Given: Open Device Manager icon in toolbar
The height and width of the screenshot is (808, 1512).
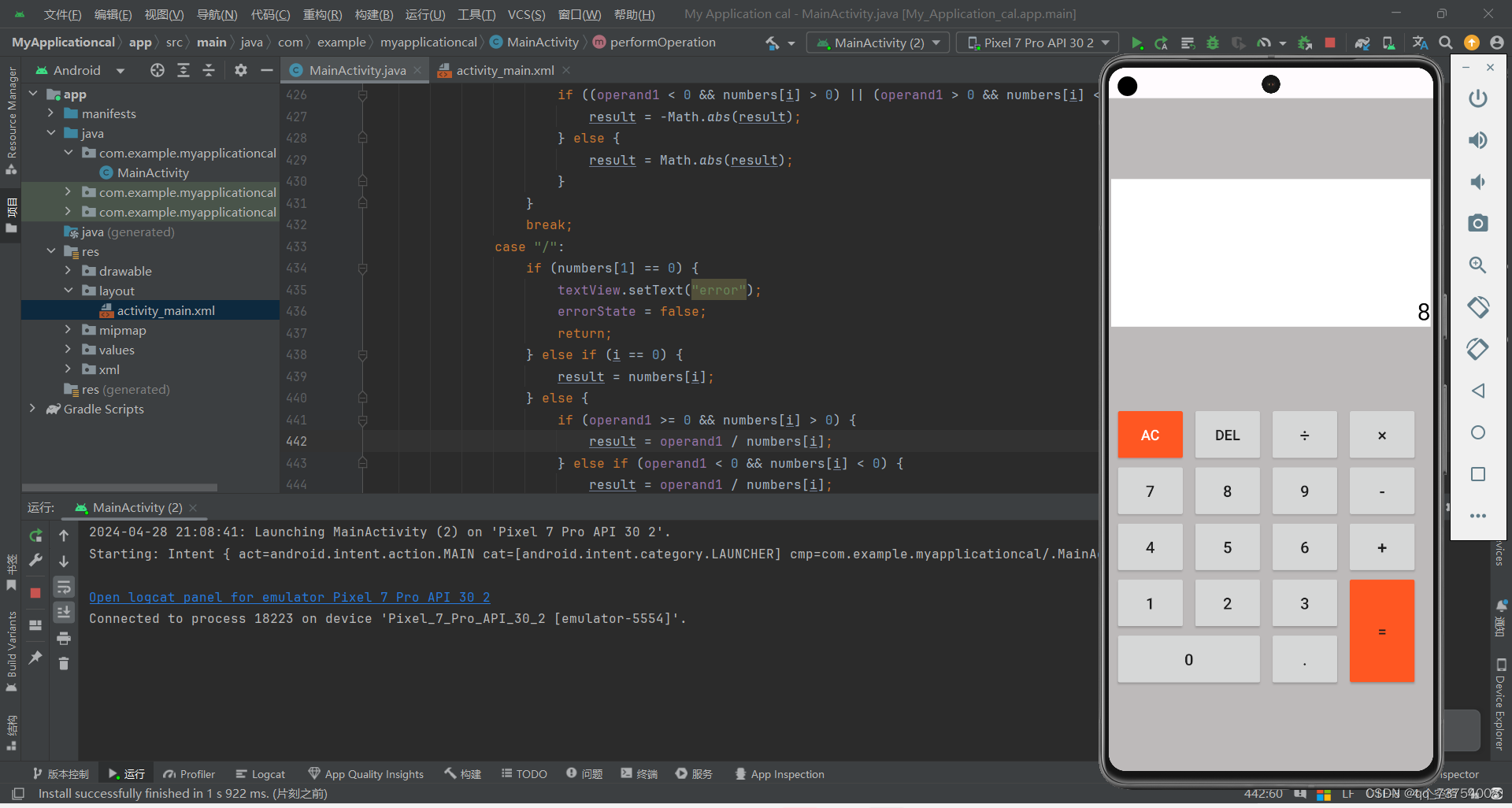Looking at the screenshot, I should point(1389,43).
